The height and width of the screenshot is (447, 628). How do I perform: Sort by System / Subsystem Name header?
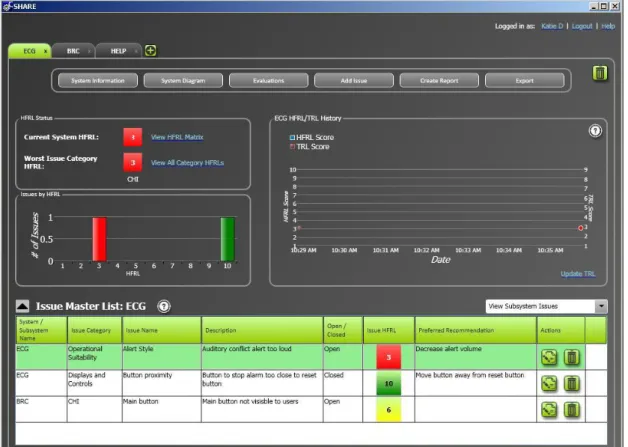[41, 330]
